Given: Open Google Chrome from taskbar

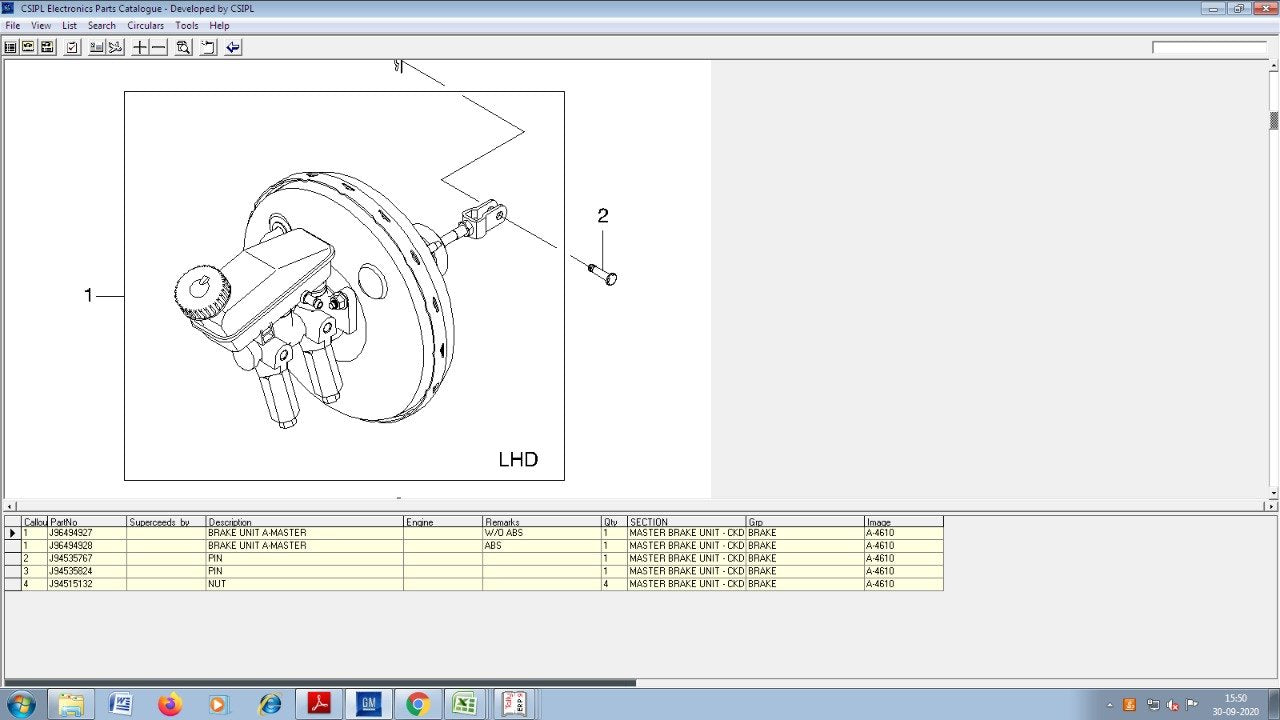Looking at the screenshot, I should pos(417,704).
